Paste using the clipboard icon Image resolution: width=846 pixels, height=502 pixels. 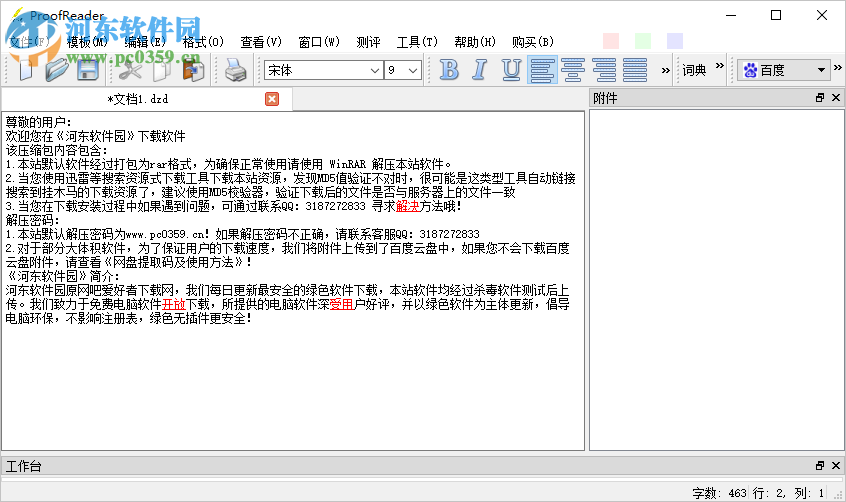pyautogui.click(x=193, y=70)
